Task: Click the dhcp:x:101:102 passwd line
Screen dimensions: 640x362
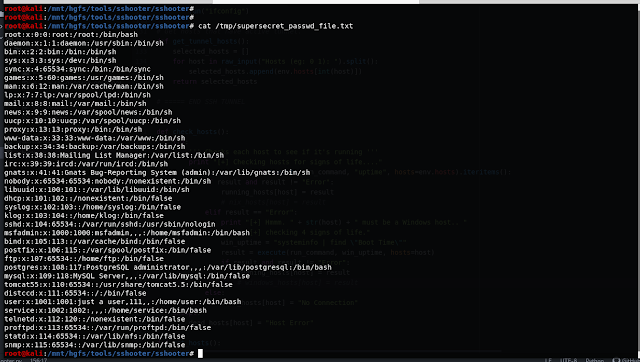Action: pyautogui.click(x=88, y=198)
